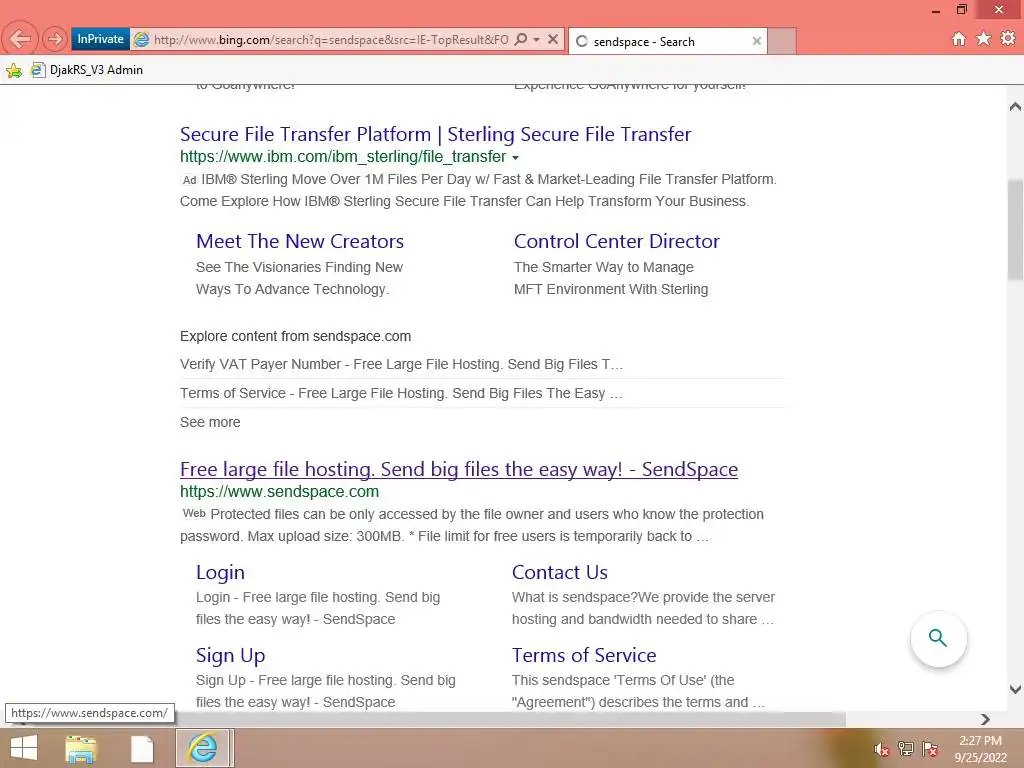Click 'Verify VAT Payer Number' result row

click(x=401, y=364)
